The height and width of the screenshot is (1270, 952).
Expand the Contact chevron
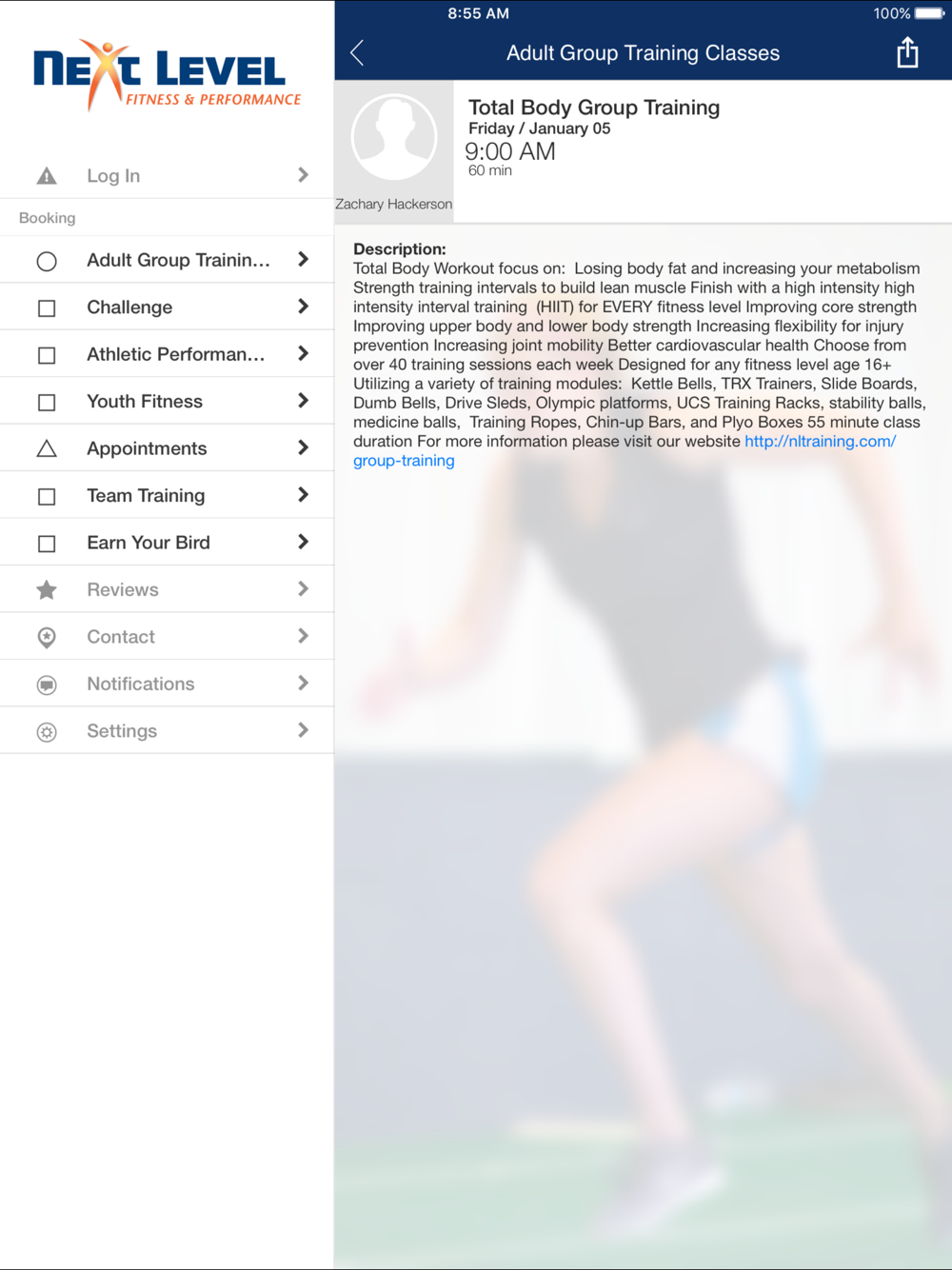pyautogui.click(x=303, y=636)
